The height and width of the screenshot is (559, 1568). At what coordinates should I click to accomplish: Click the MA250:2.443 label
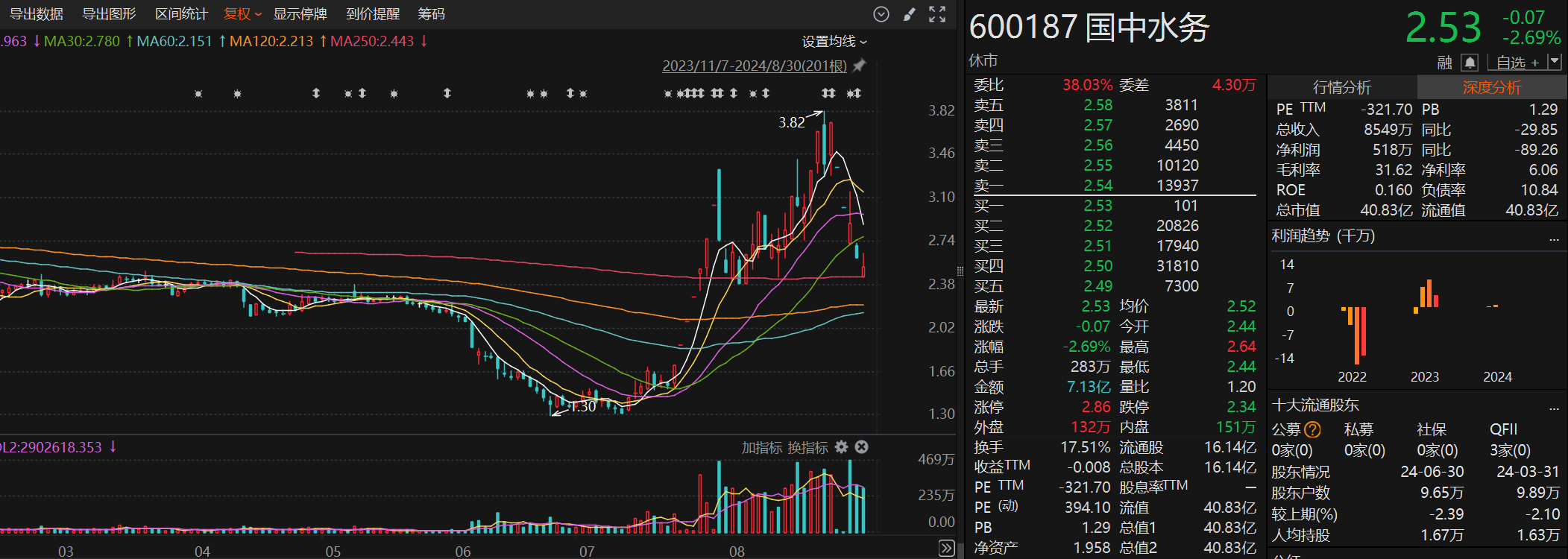click(372, 41)
